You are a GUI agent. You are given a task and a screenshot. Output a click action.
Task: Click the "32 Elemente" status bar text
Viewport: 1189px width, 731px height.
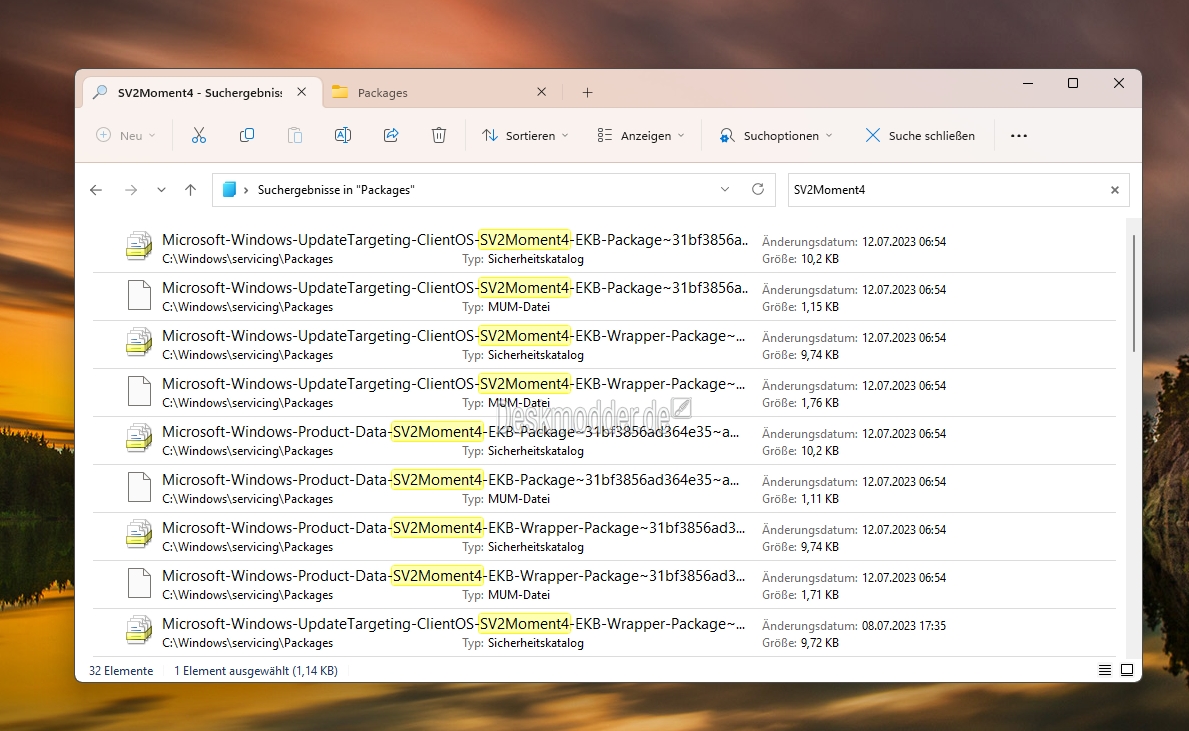(121, 670)
